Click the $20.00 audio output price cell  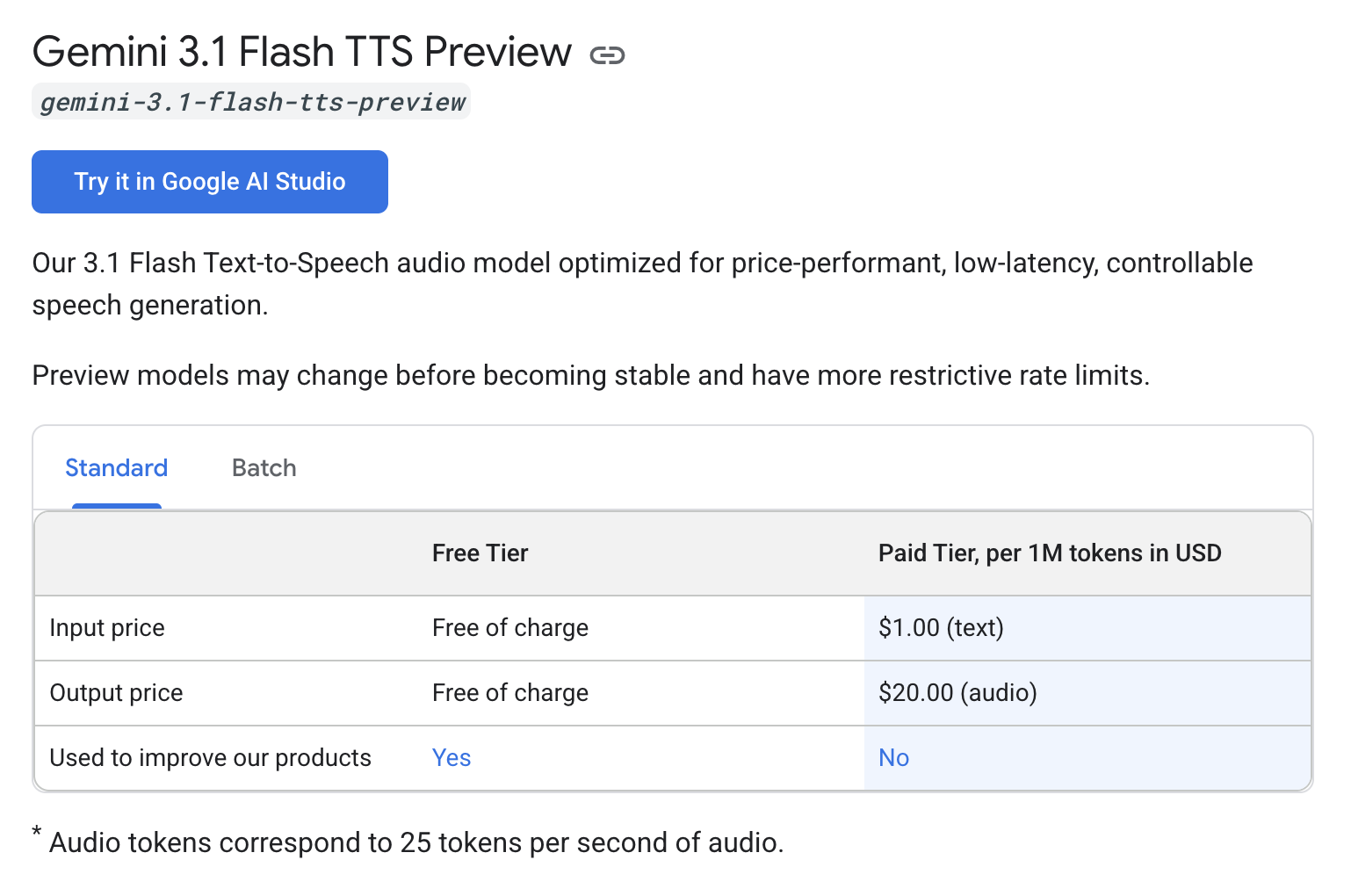pyautogui.click(x=957, y=693)
